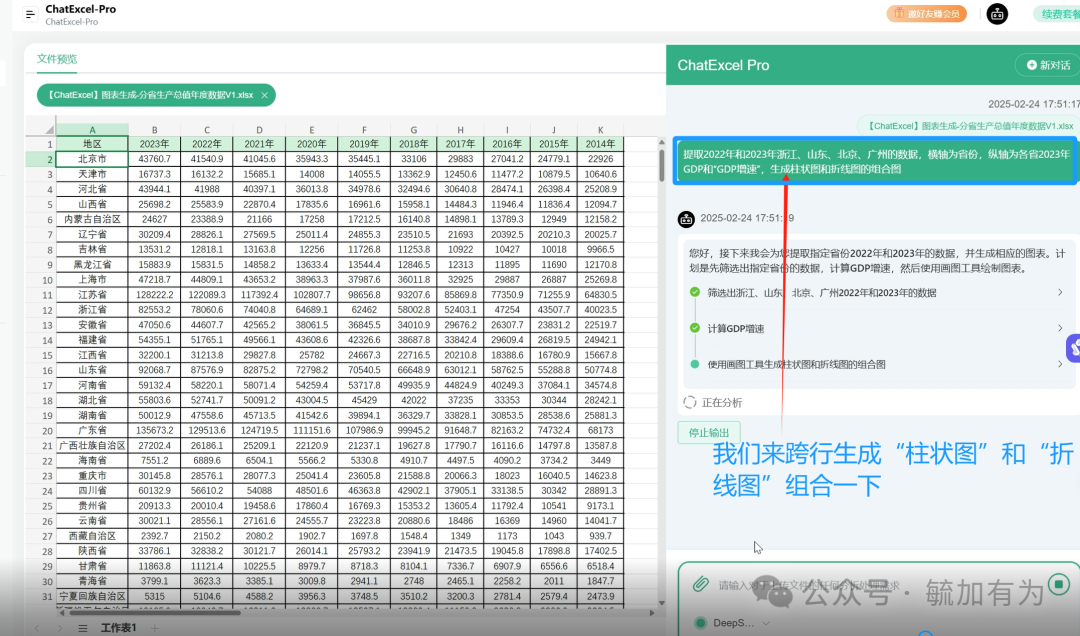
Task: Select column F header
Action: (x=364, y=130)
